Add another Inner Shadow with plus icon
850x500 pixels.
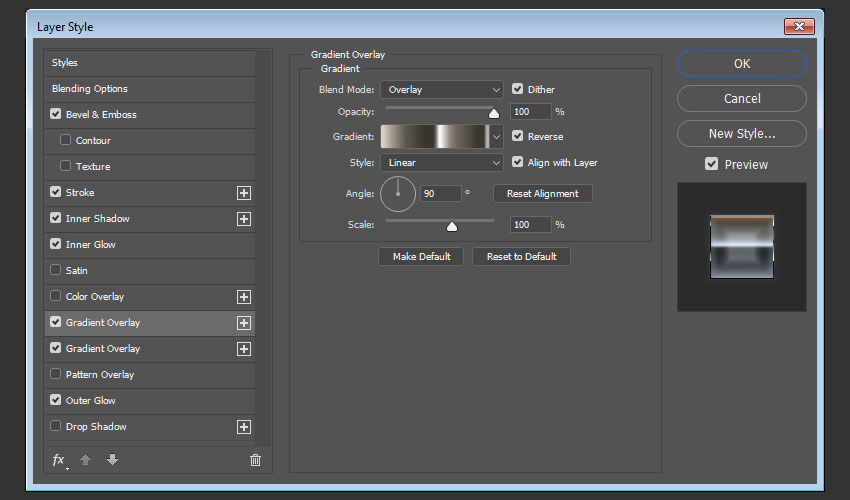(243, 219)
